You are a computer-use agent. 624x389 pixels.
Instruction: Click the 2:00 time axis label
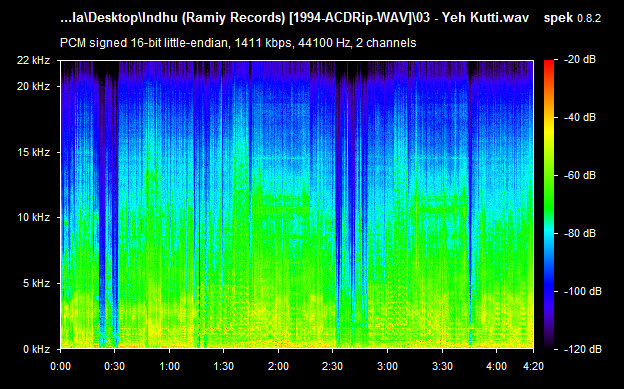(278, 366)
